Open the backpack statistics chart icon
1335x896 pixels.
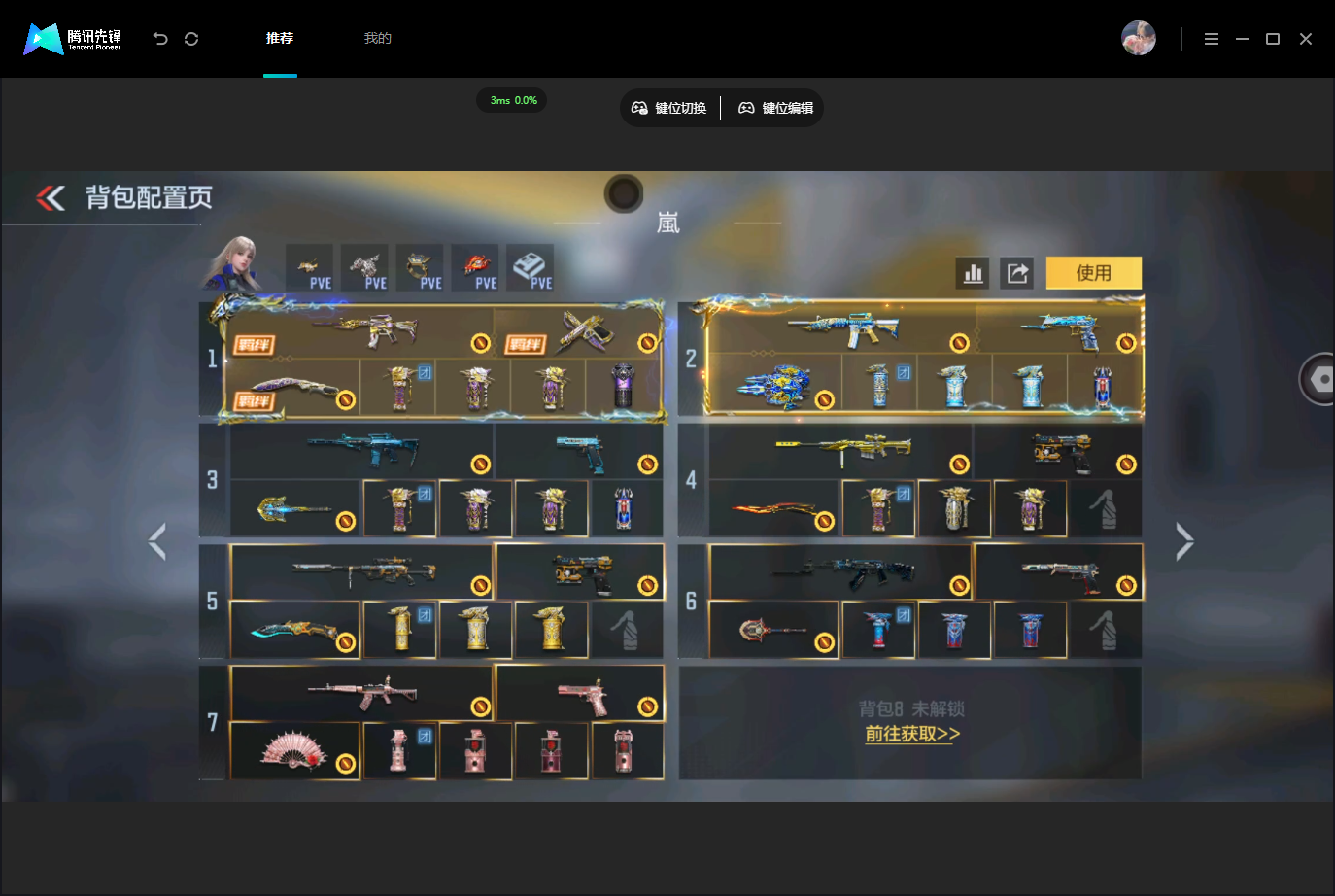point(973,273)
